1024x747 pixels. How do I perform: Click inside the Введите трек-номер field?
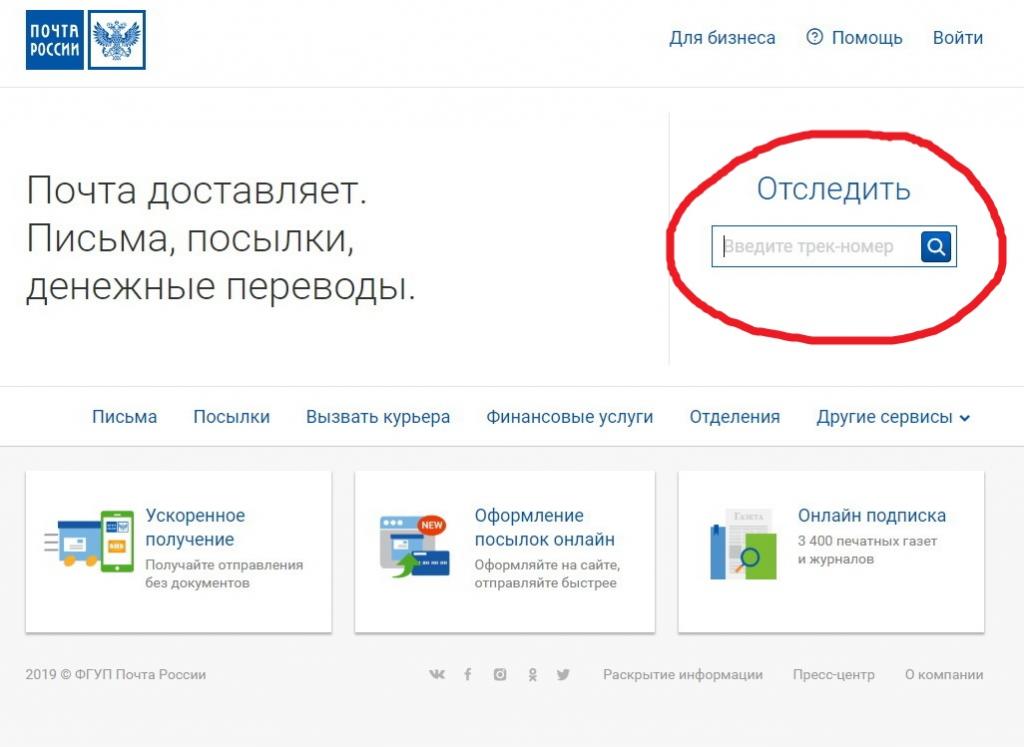tap(815, 246)
